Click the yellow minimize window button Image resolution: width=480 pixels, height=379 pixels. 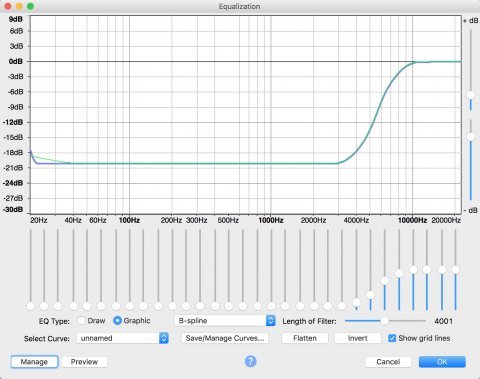pyautogui.click(x=19, y=6)
